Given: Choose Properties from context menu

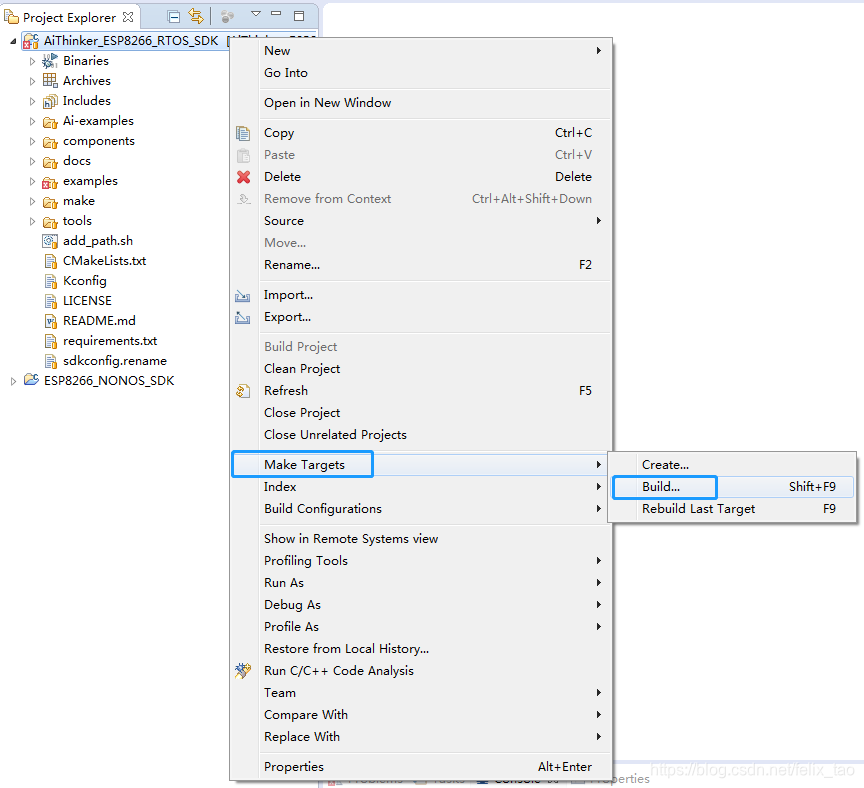Looking at the screenshot, I should 422,767.
